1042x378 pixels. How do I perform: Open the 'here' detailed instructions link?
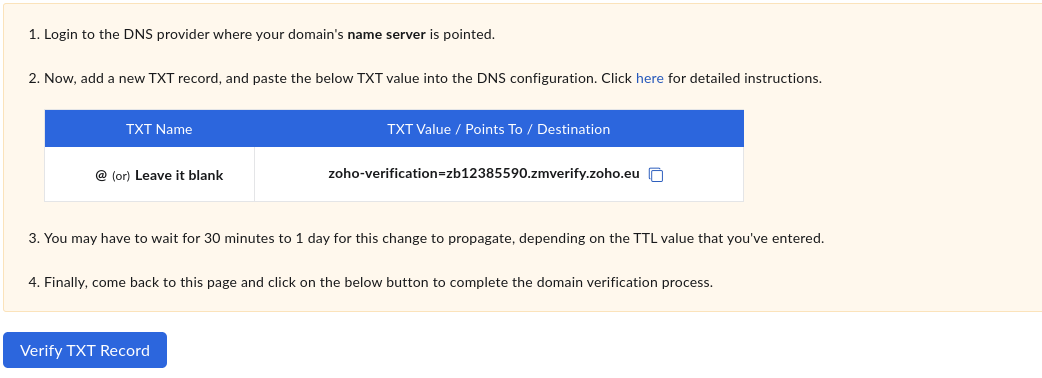click(x=649, y=78)
